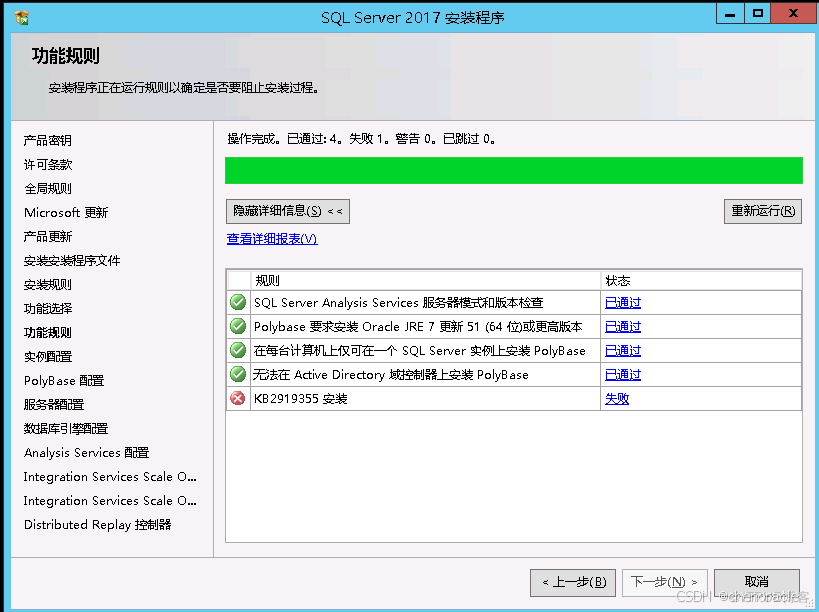Select 产品密钥 step in sidebar
Image resolution: width=819 pixels, height=612 pixels.
pyautogui.click(x=48, y=140)
